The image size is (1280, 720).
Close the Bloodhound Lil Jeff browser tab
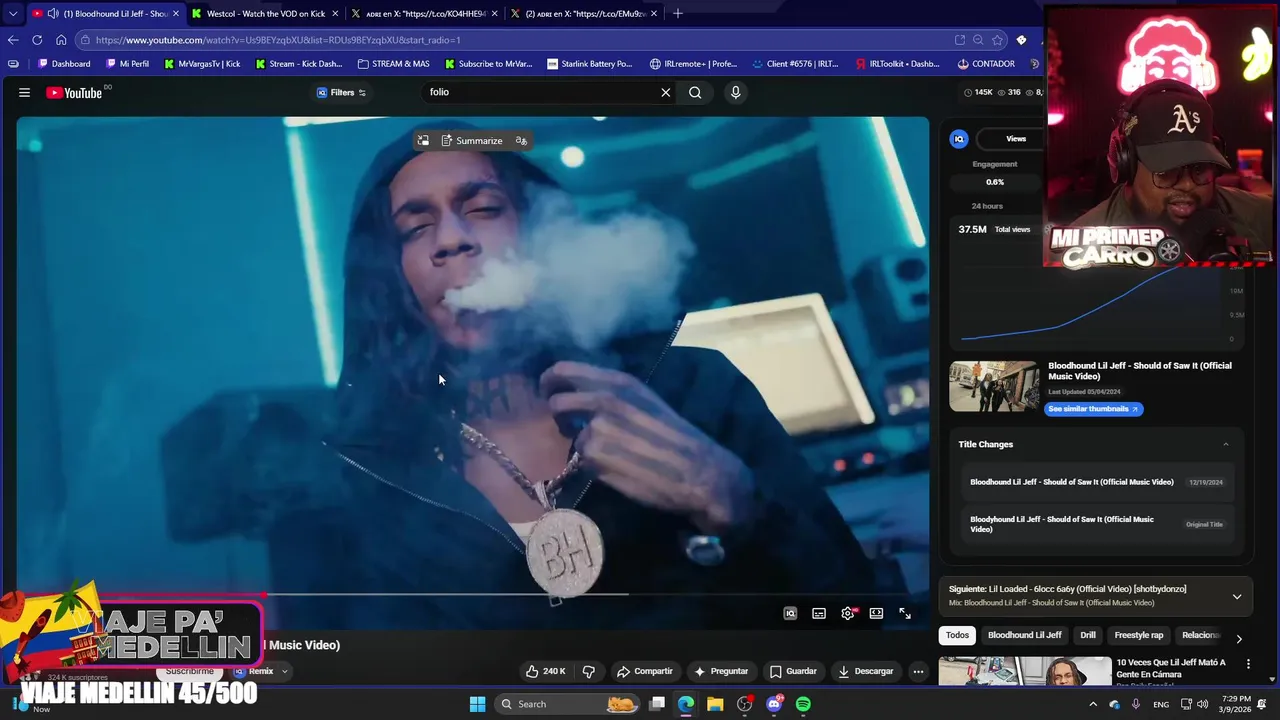coord(176,14)
